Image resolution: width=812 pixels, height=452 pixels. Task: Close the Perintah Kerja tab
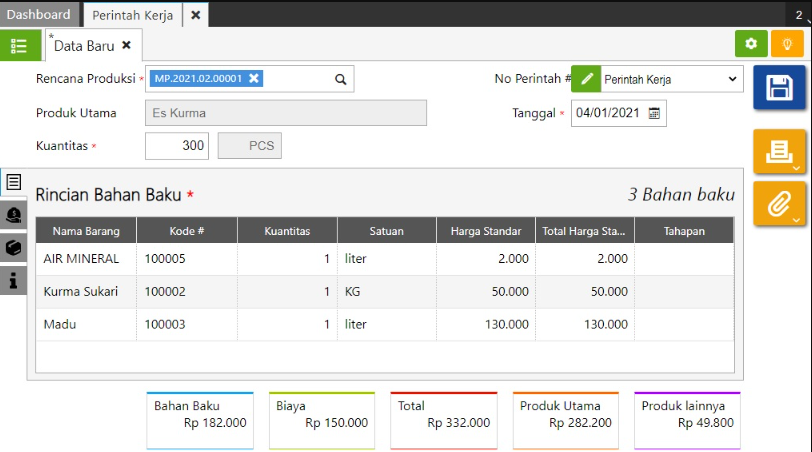coord(196,15)
